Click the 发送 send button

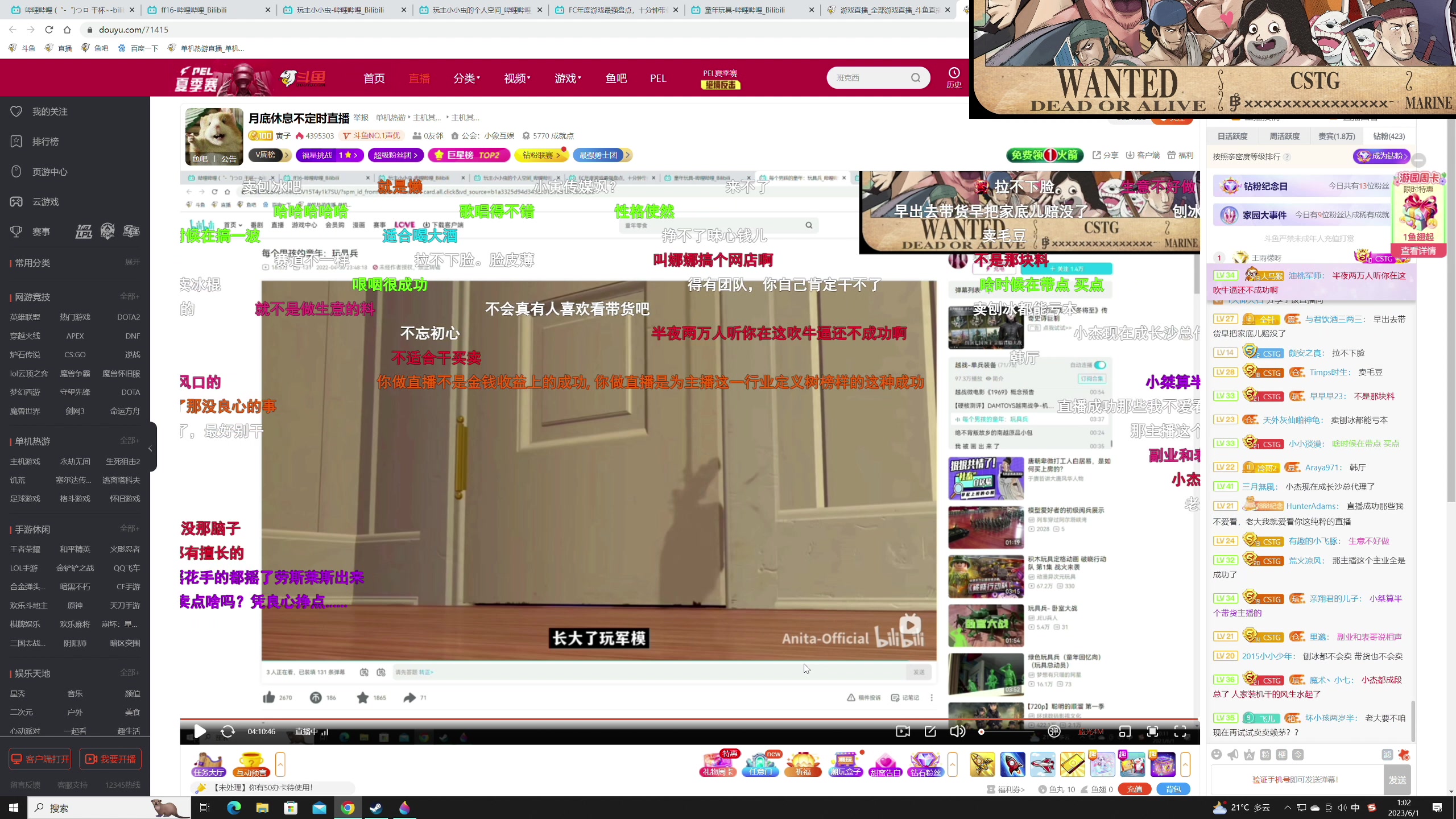coord(1397,780)
